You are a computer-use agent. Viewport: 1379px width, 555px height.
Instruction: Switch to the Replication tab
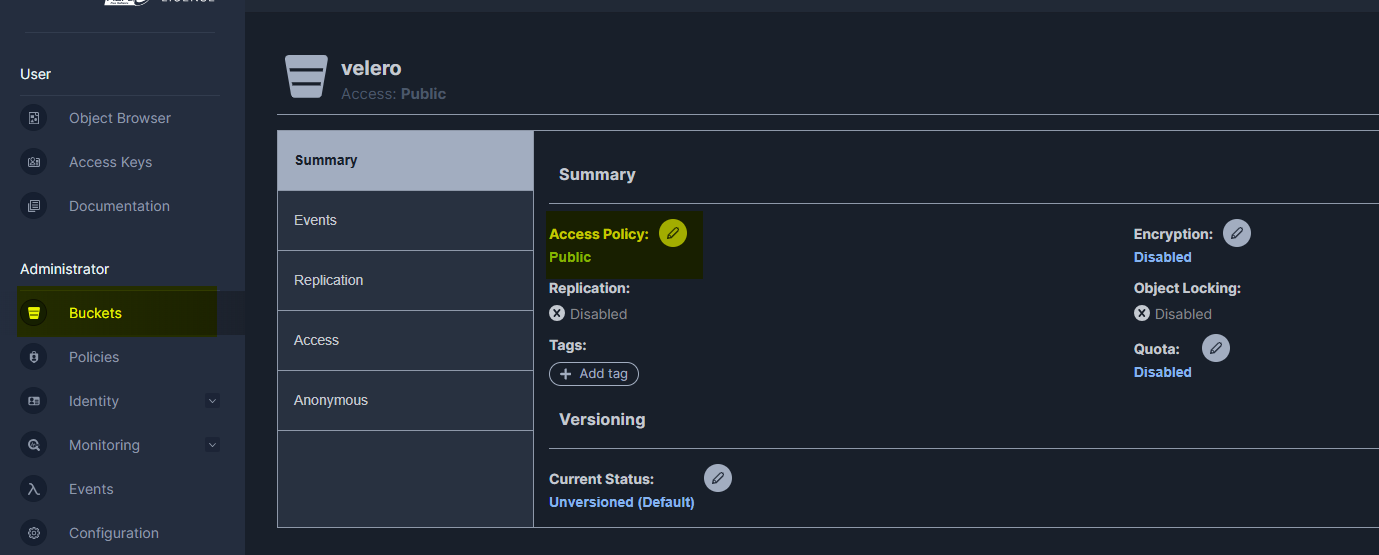[405, 280]
